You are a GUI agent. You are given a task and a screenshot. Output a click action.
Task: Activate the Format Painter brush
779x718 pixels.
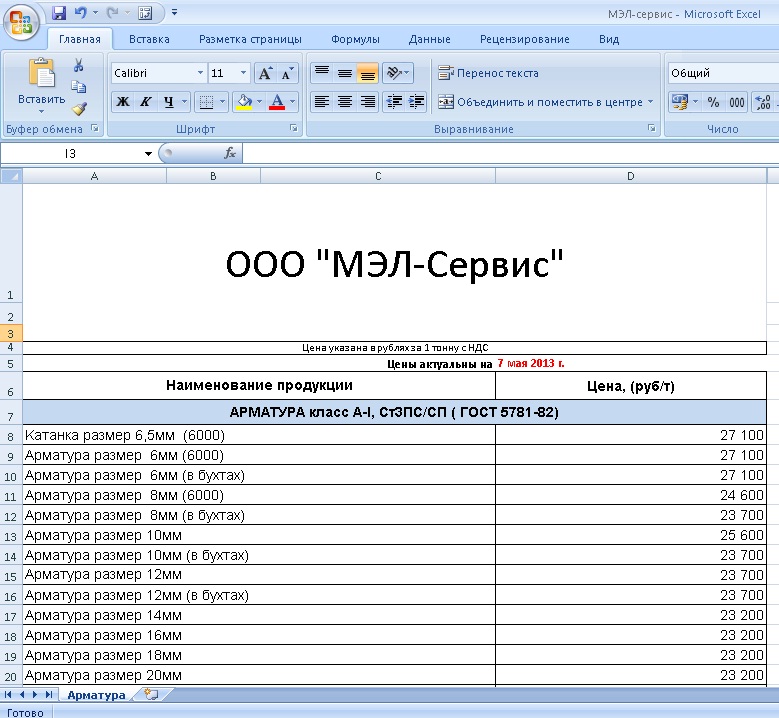[x=79, y=108]
